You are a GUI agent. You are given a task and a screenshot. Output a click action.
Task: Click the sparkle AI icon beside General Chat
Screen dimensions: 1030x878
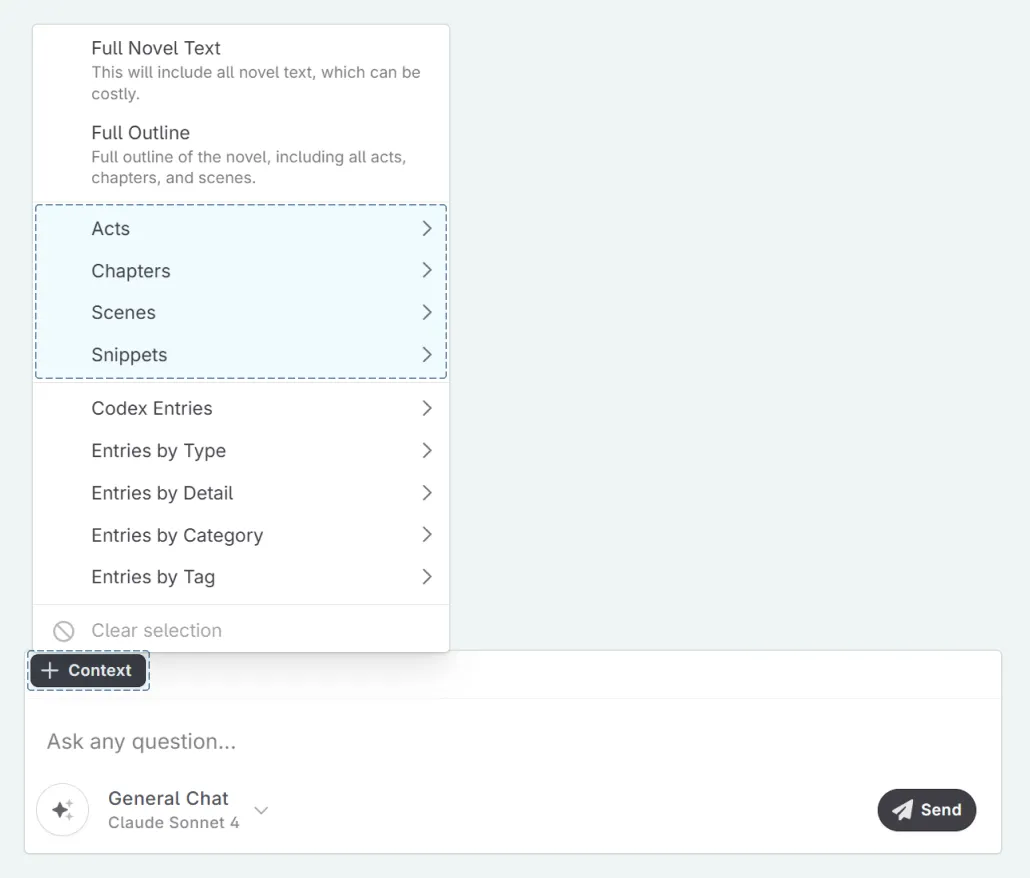(x=62, y=810)
